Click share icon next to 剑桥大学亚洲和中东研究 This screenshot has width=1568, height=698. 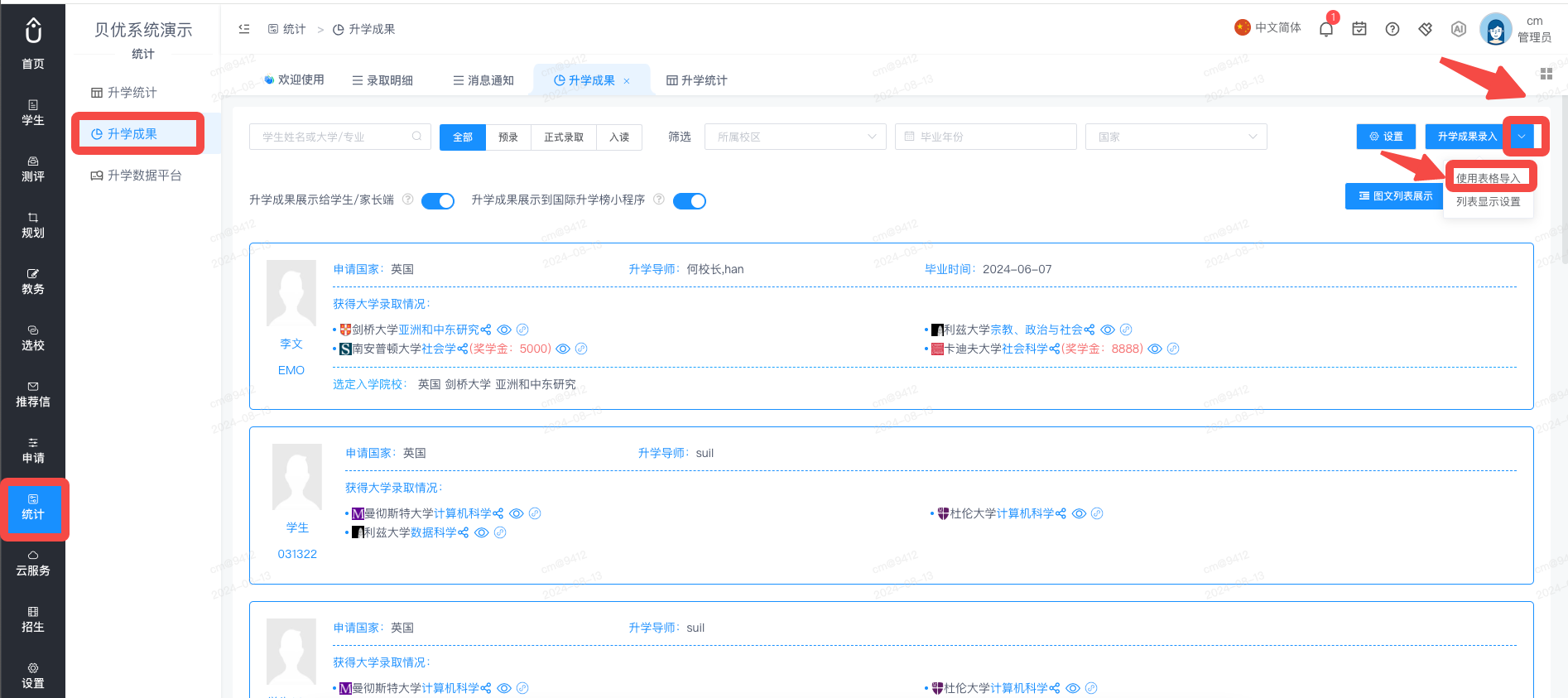[486, 330]
